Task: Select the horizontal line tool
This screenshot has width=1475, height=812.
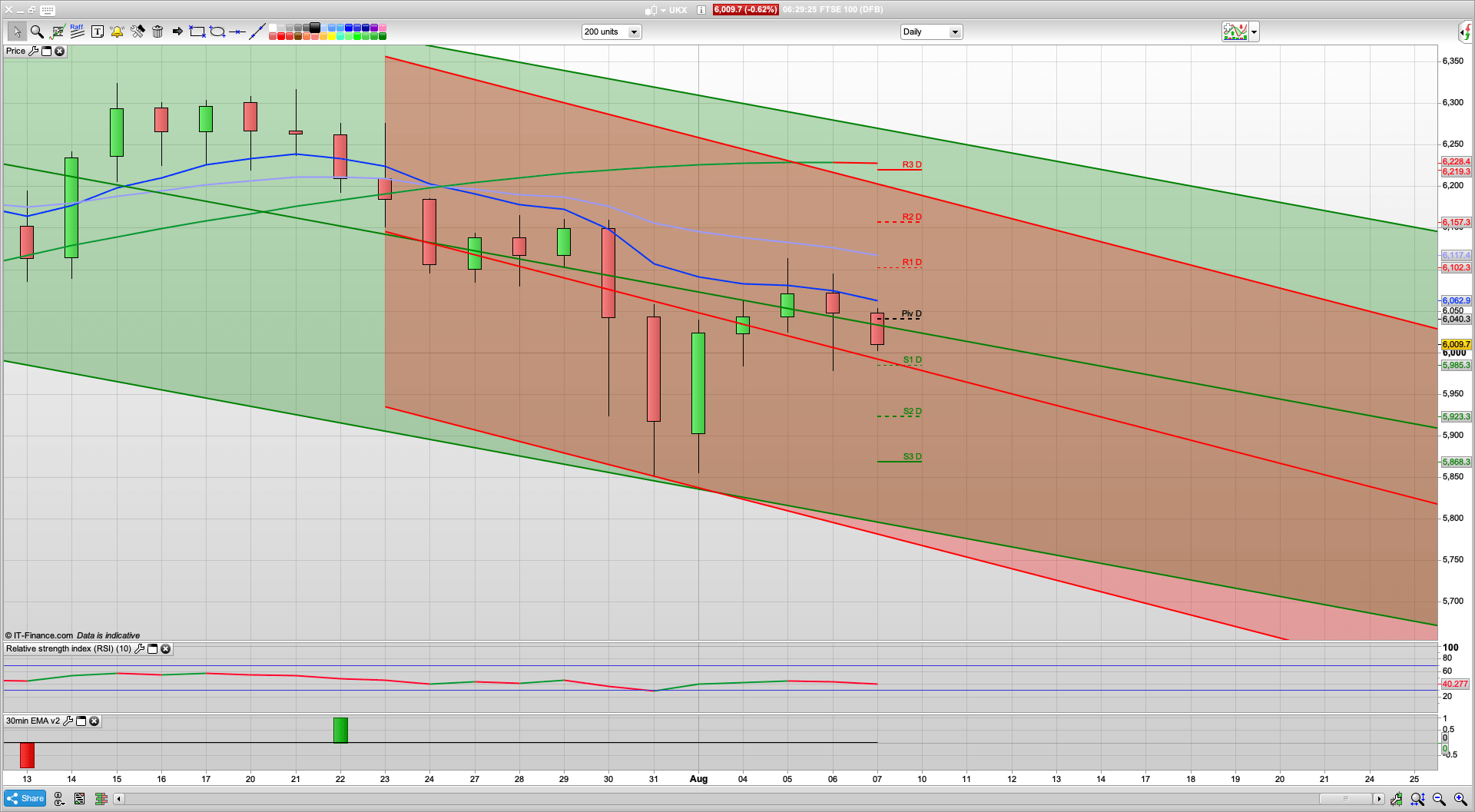Action: (x=237, y=31)
